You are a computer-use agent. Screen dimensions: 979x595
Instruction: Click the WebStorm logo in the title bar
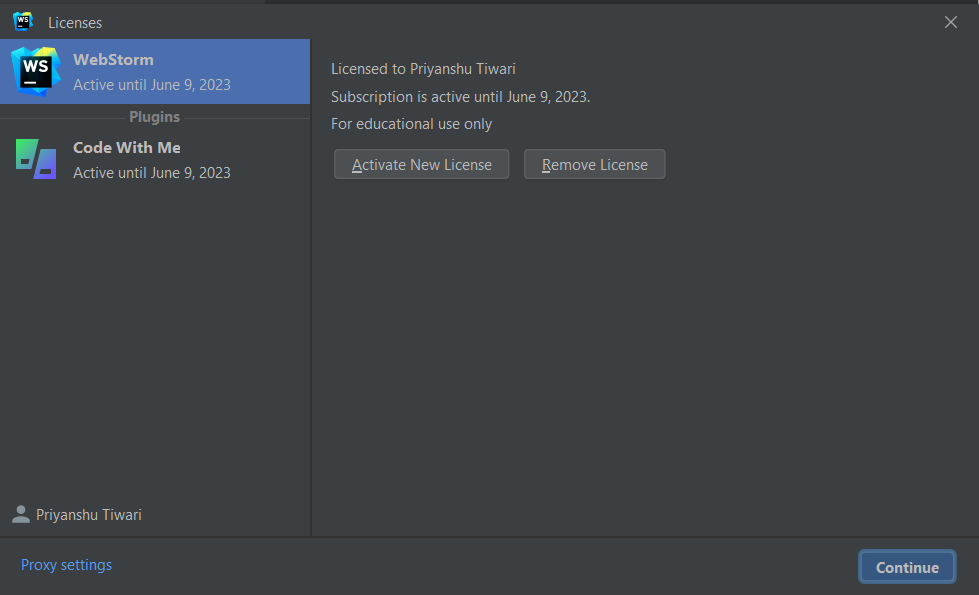pos(23,21)
